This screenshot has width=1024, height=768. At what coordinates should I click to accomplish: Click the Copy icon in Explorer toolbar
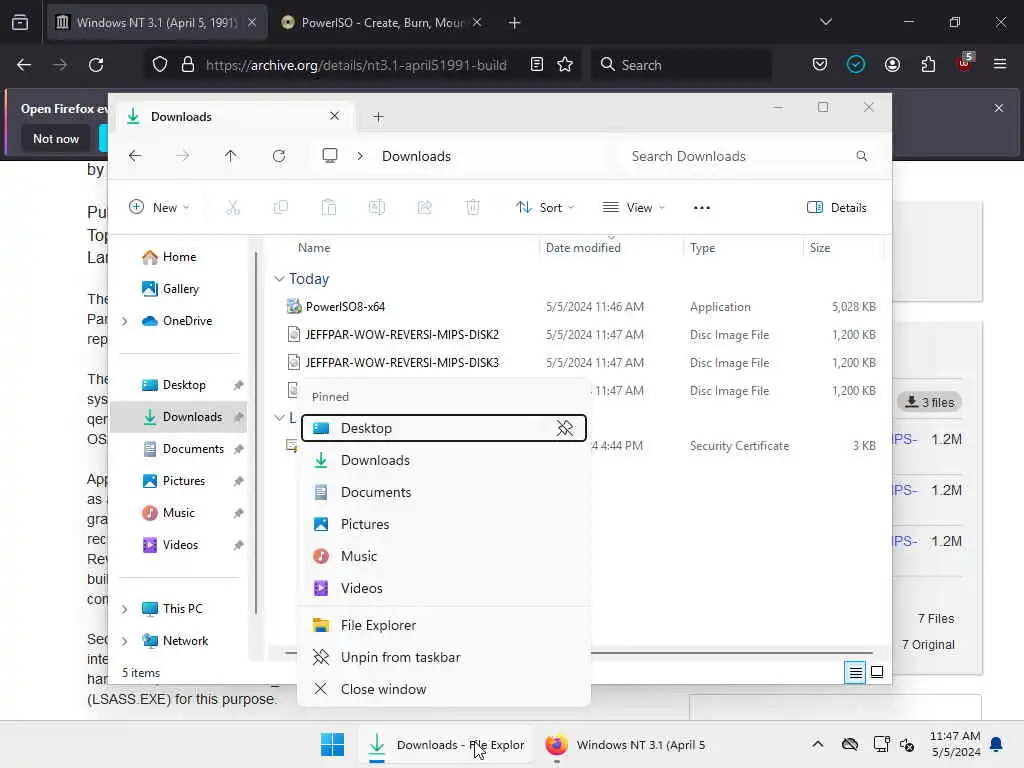tap(281, 208)
